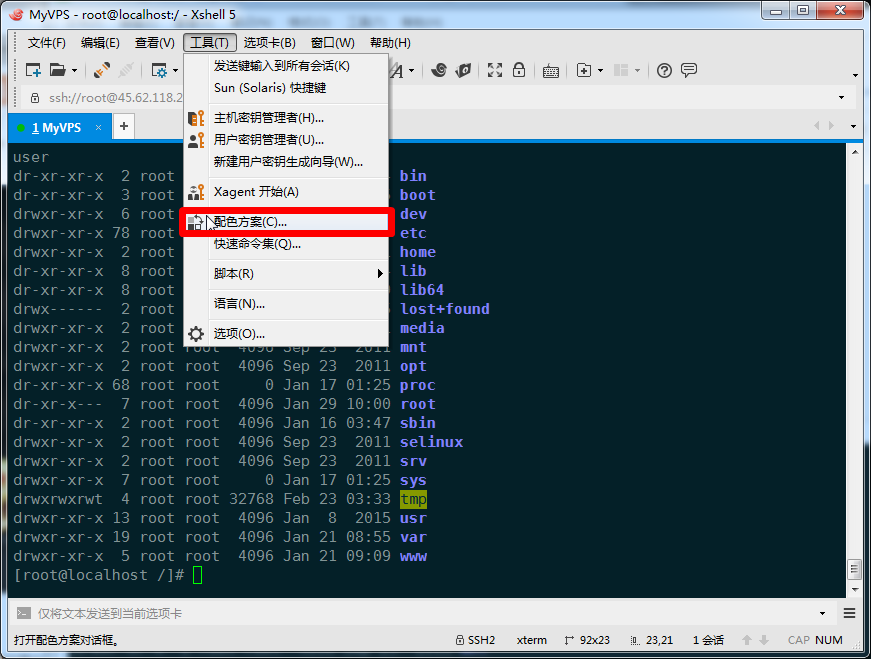This screenshot has height=659, width=871.
Task: Open the virtual keyboard icon
Action: pyautogui.click(x=550, y=71)
